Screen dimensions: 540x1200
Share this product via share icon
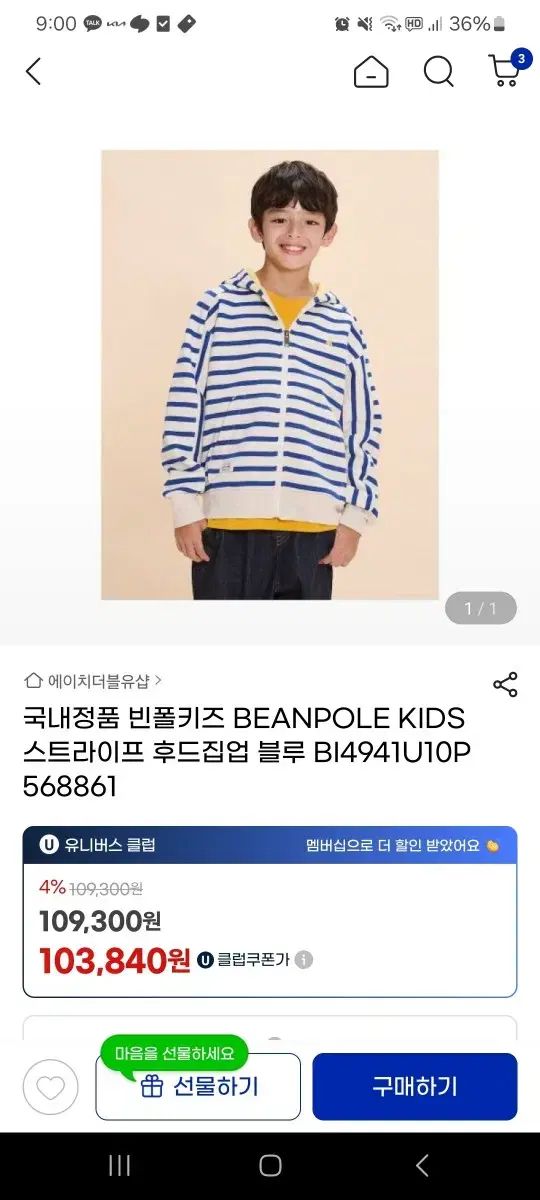tap(505, 685)
